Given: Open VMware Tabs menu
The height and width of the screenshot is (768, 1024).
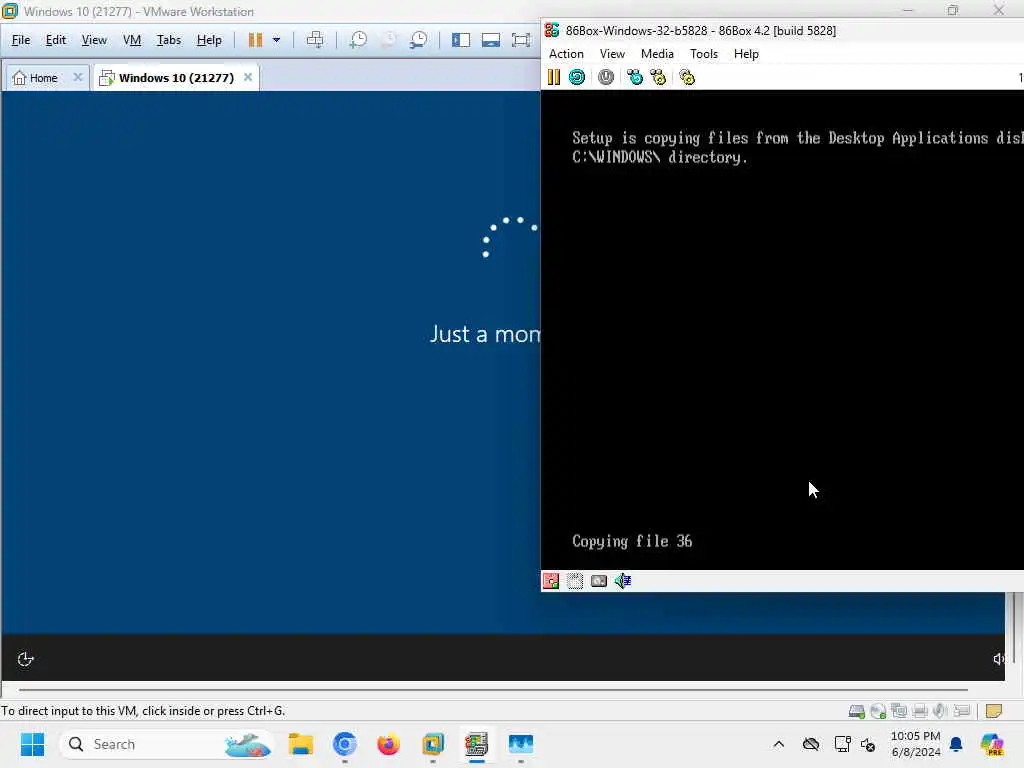Looking at the screenshot, I should (x=168, y=40).
